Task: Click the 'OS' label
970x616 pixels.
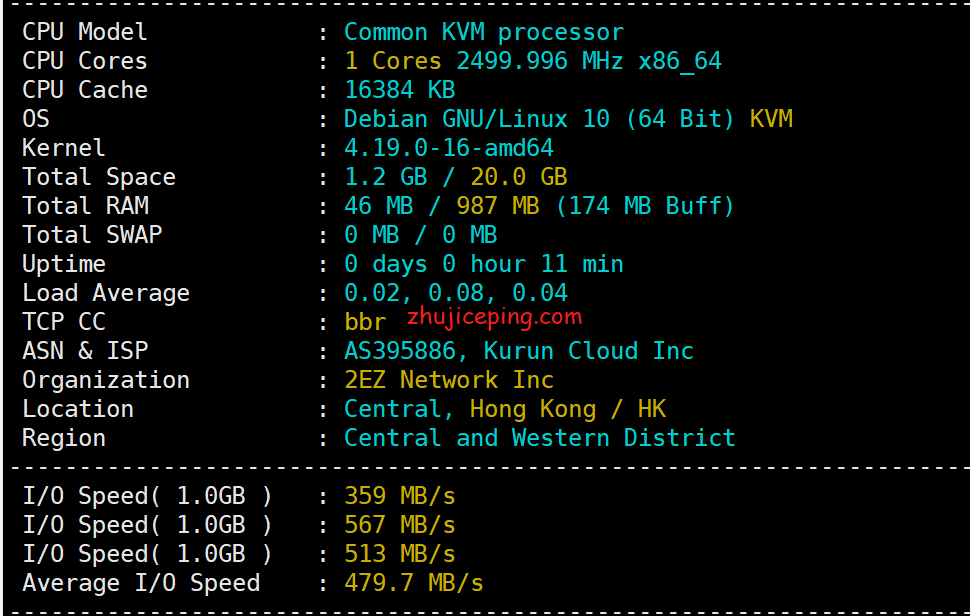Action: click(x=36, y=119)
